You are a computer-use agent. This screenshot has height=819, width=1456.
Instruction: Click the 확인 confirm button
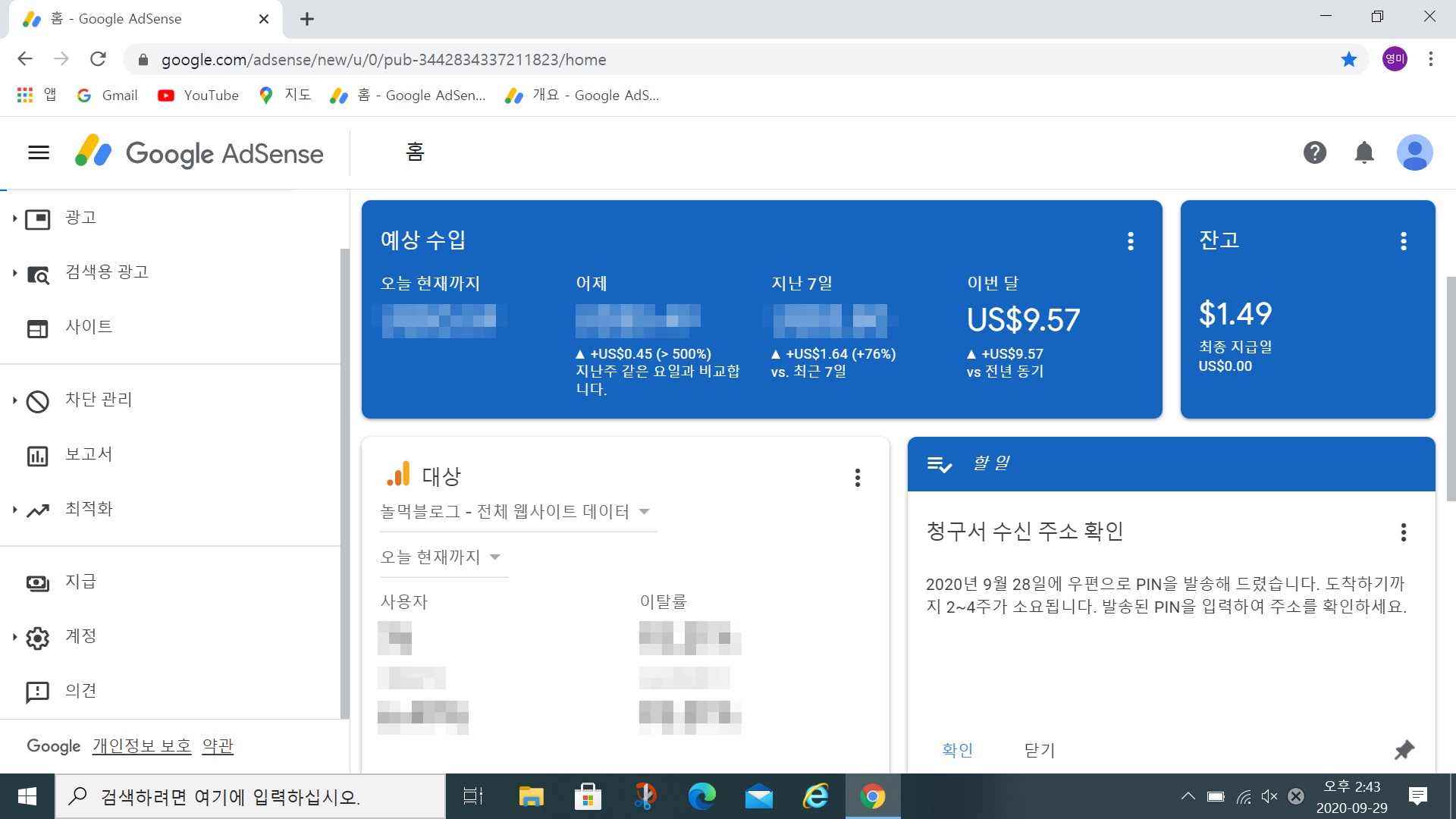pos(957,750)
